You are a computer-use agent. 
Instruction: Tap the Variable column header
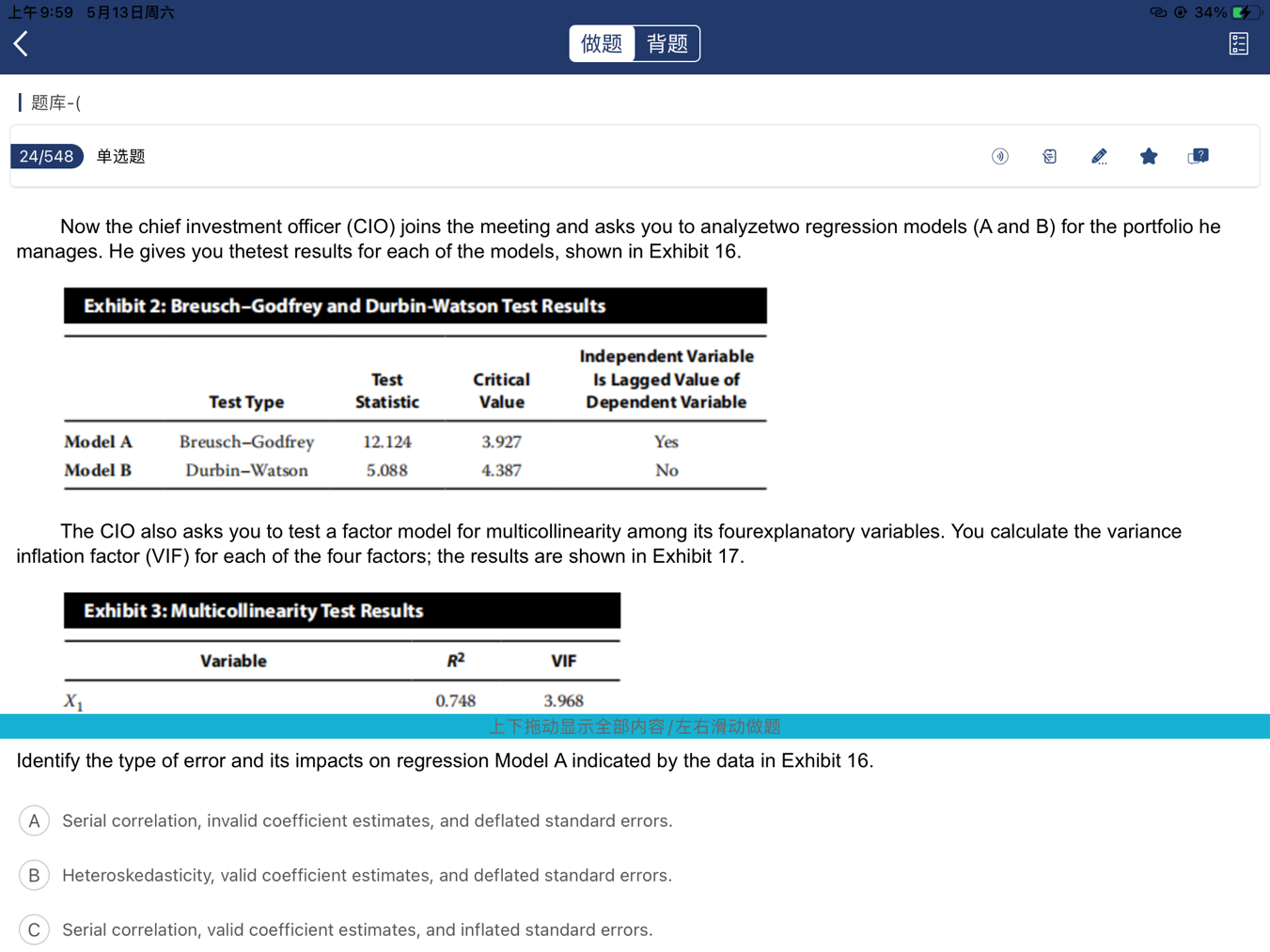click(233, 661)
